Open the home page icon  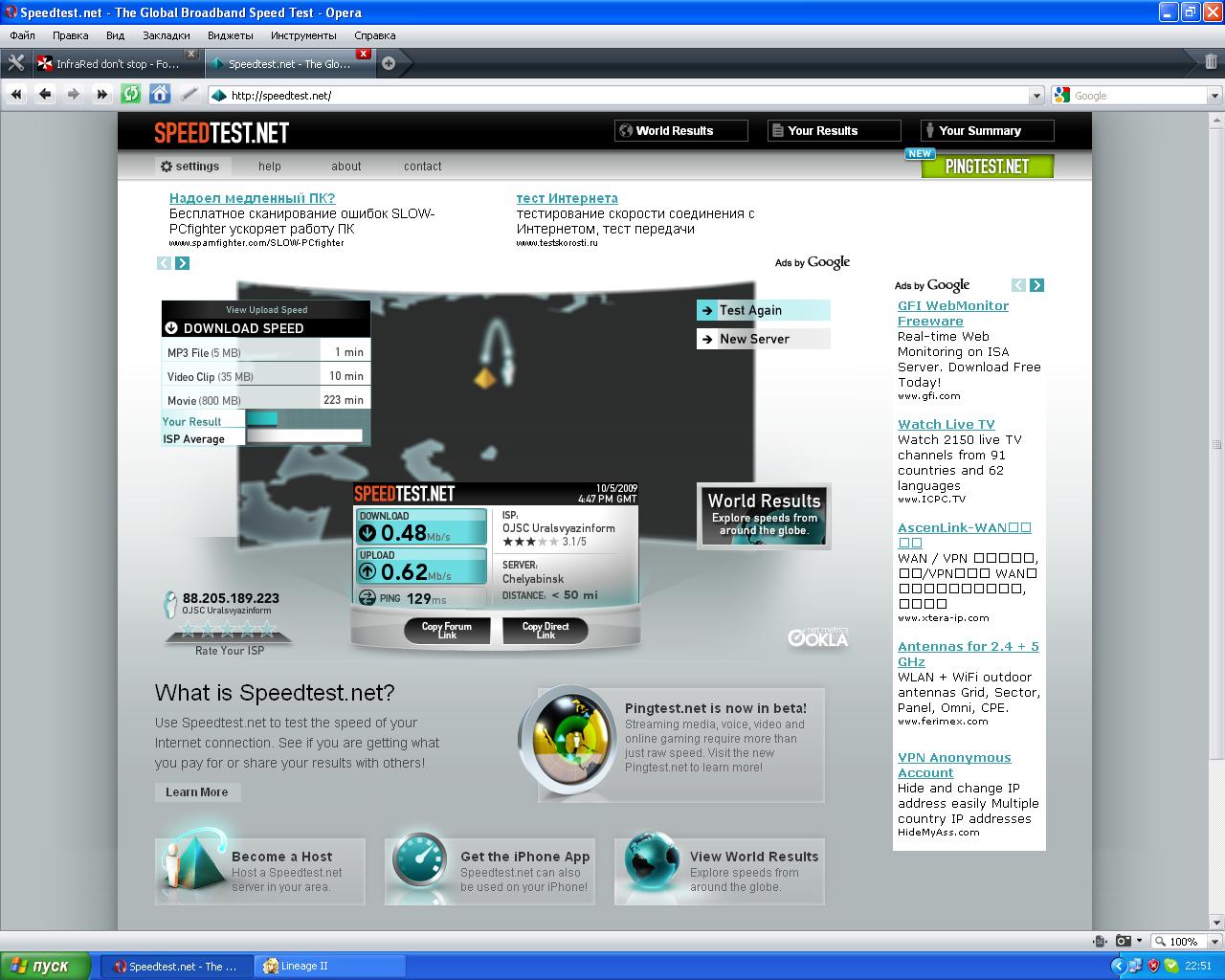pos(160,94)
